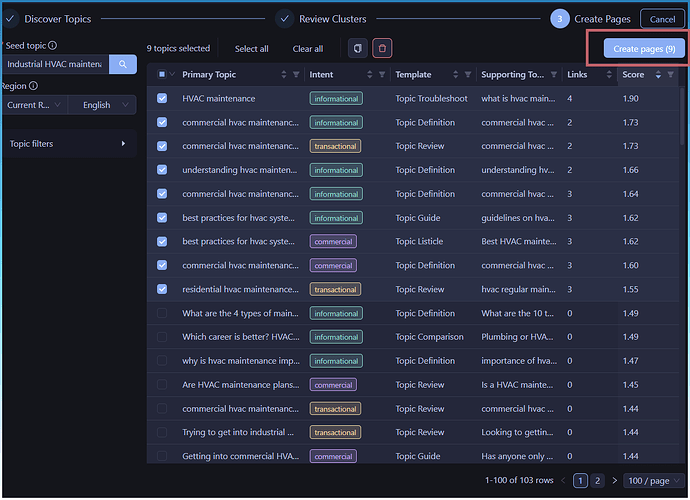Open the English language dropdown

coord(103,105)
